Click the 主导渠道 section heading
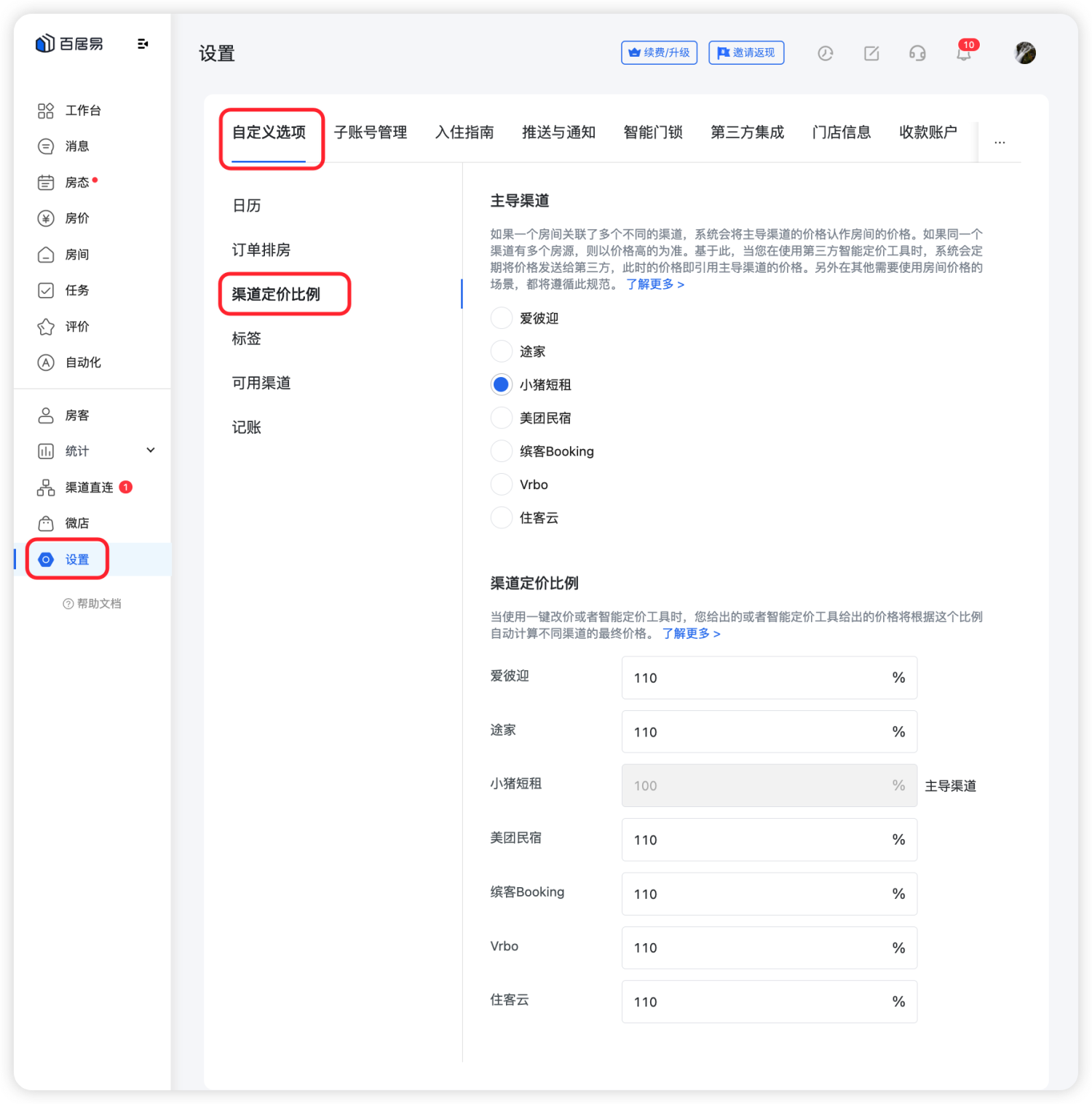 pyautogui.click(x=520, y=201)
